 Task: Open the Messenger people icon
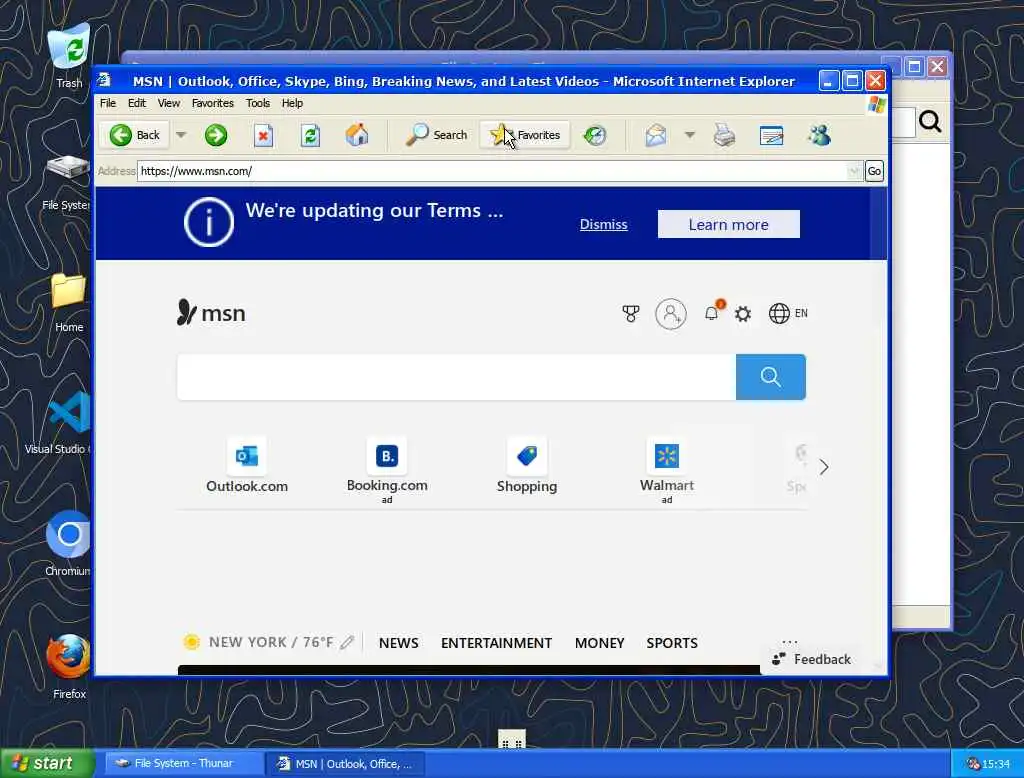(819, 135)
